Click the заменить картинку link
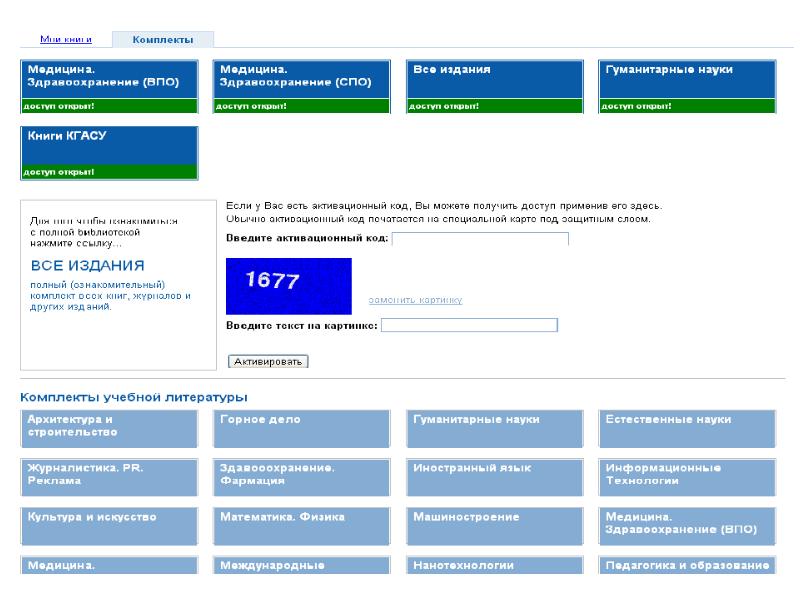 tap(415, 300)
